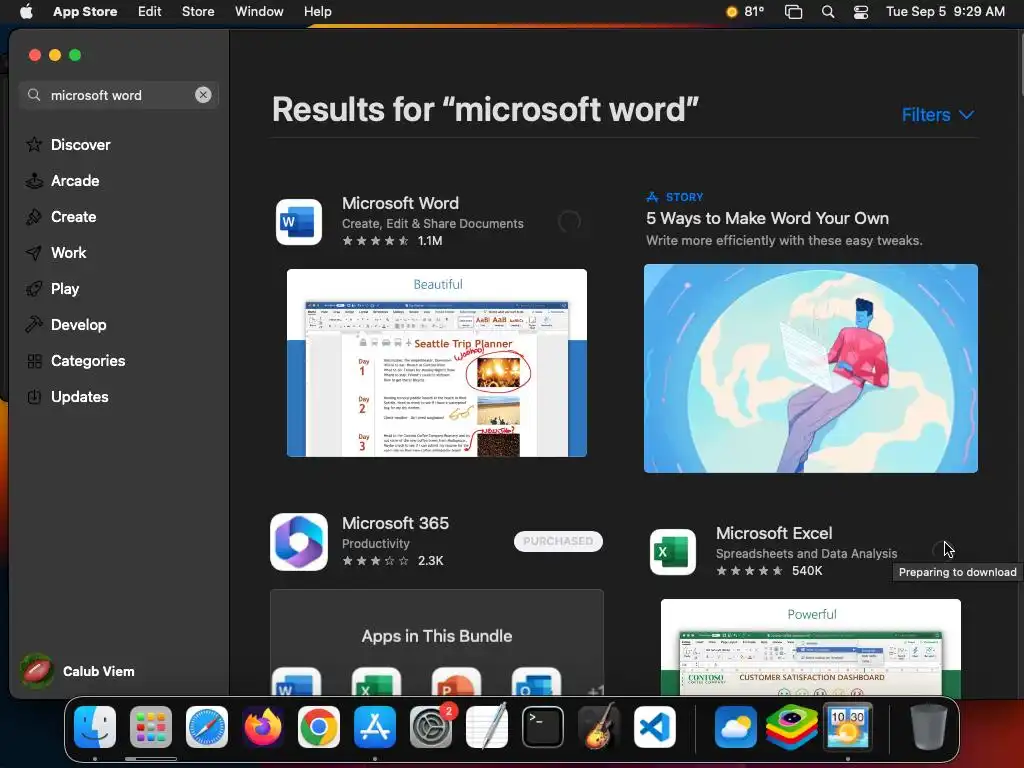Open the App Store menu

click(85, 12)
